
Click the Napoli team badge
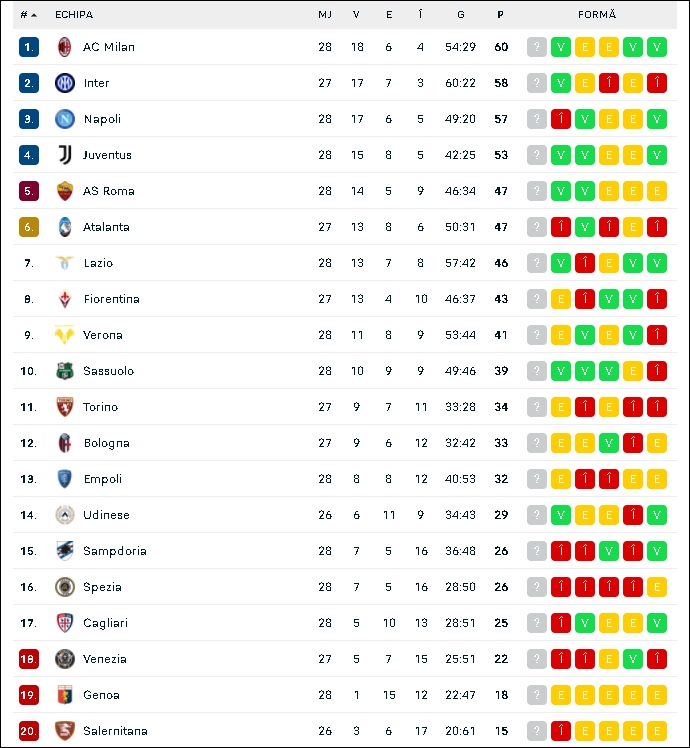pyautogui.click(x=64, y=119)
